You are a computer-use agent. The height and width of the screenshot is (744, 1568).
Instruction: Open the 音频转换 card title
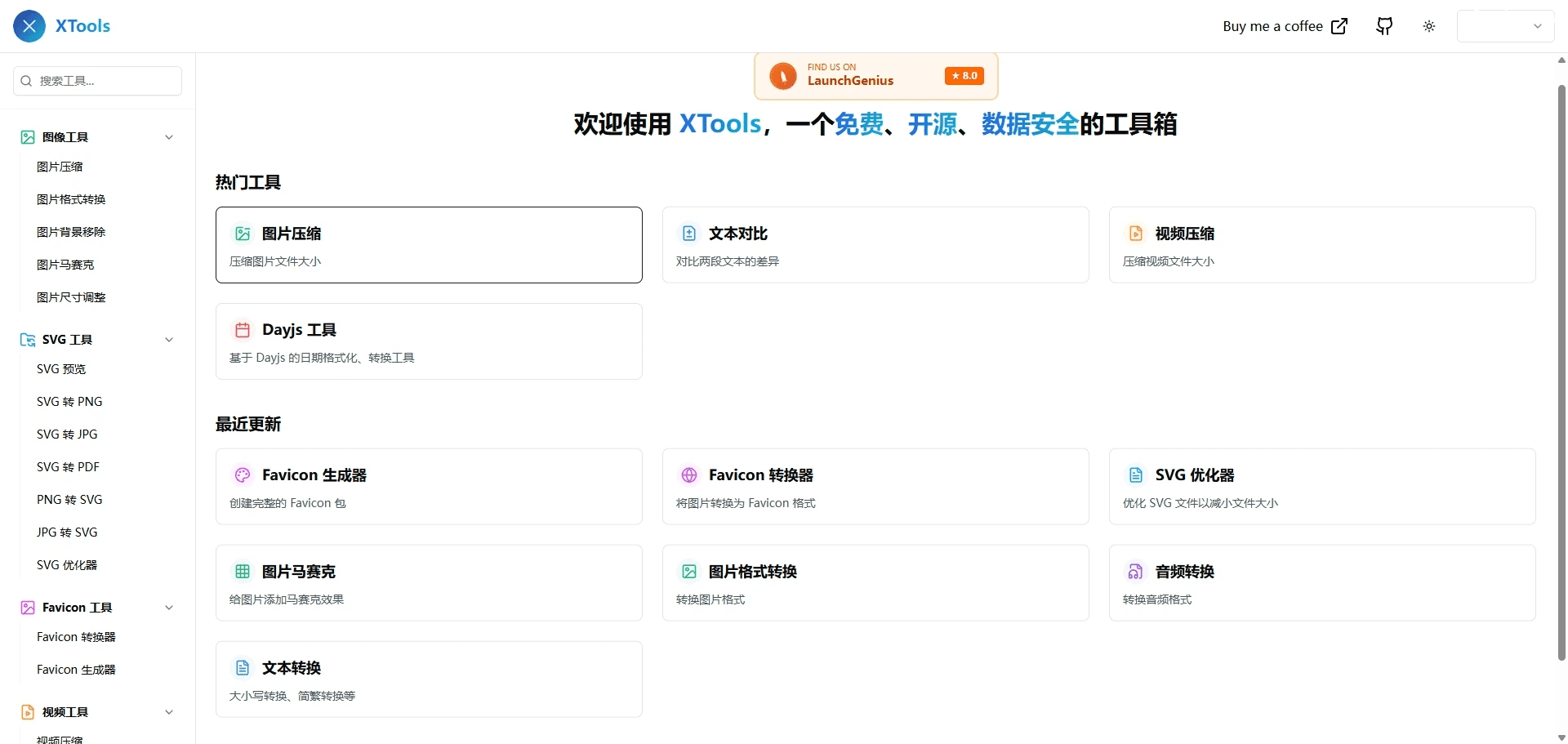(1185, 572)
